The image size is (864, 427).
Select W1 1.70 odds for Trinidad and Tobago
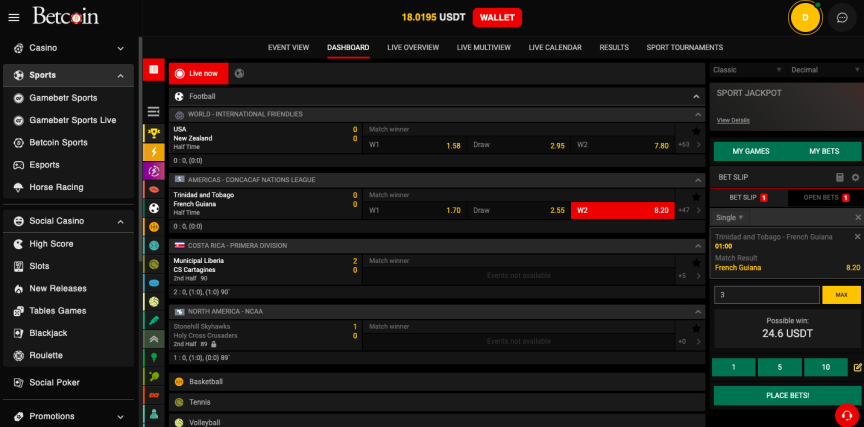point(414,210)
